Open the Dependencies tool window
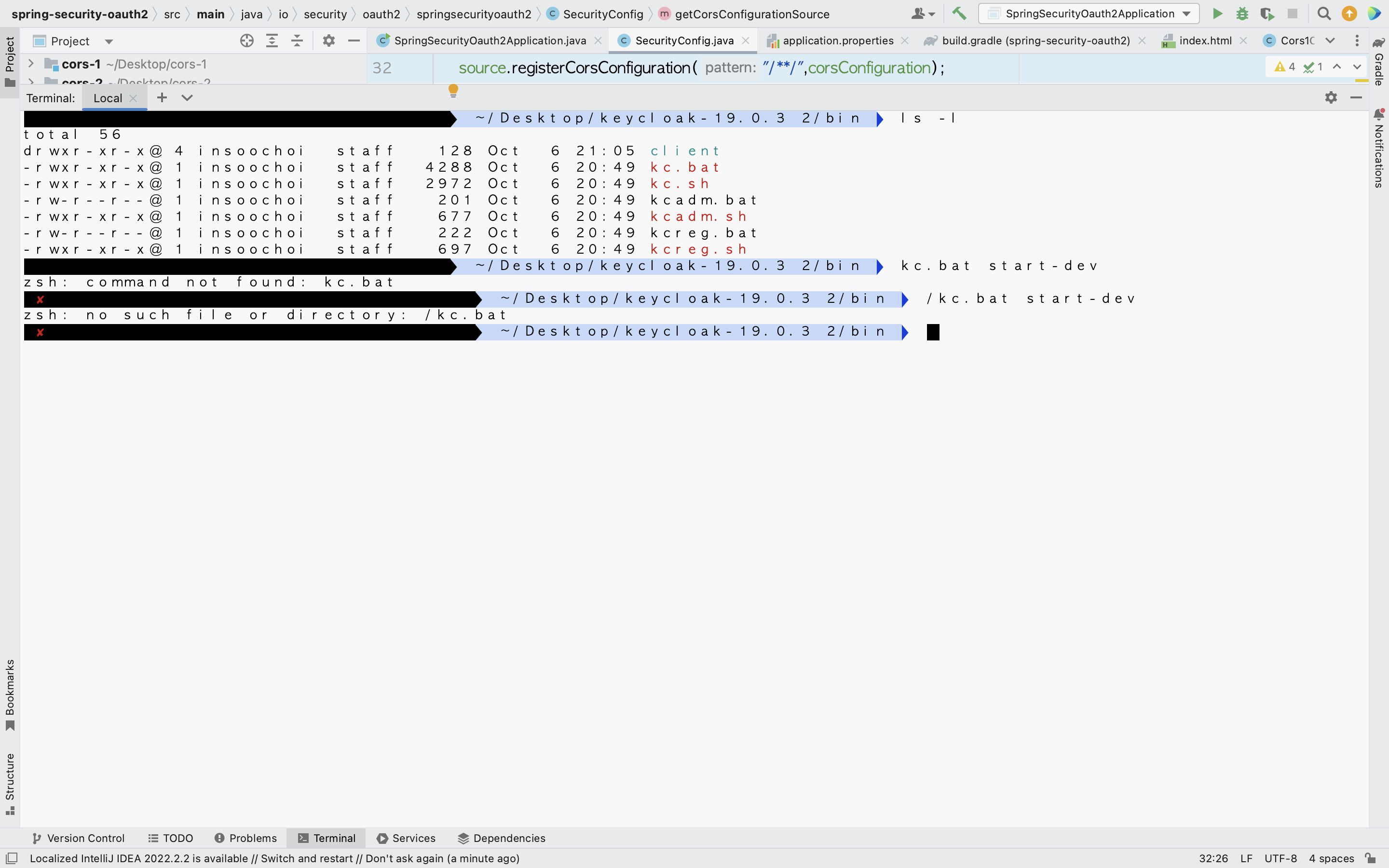Screen dimensions: 1389x868 (502, 838)
